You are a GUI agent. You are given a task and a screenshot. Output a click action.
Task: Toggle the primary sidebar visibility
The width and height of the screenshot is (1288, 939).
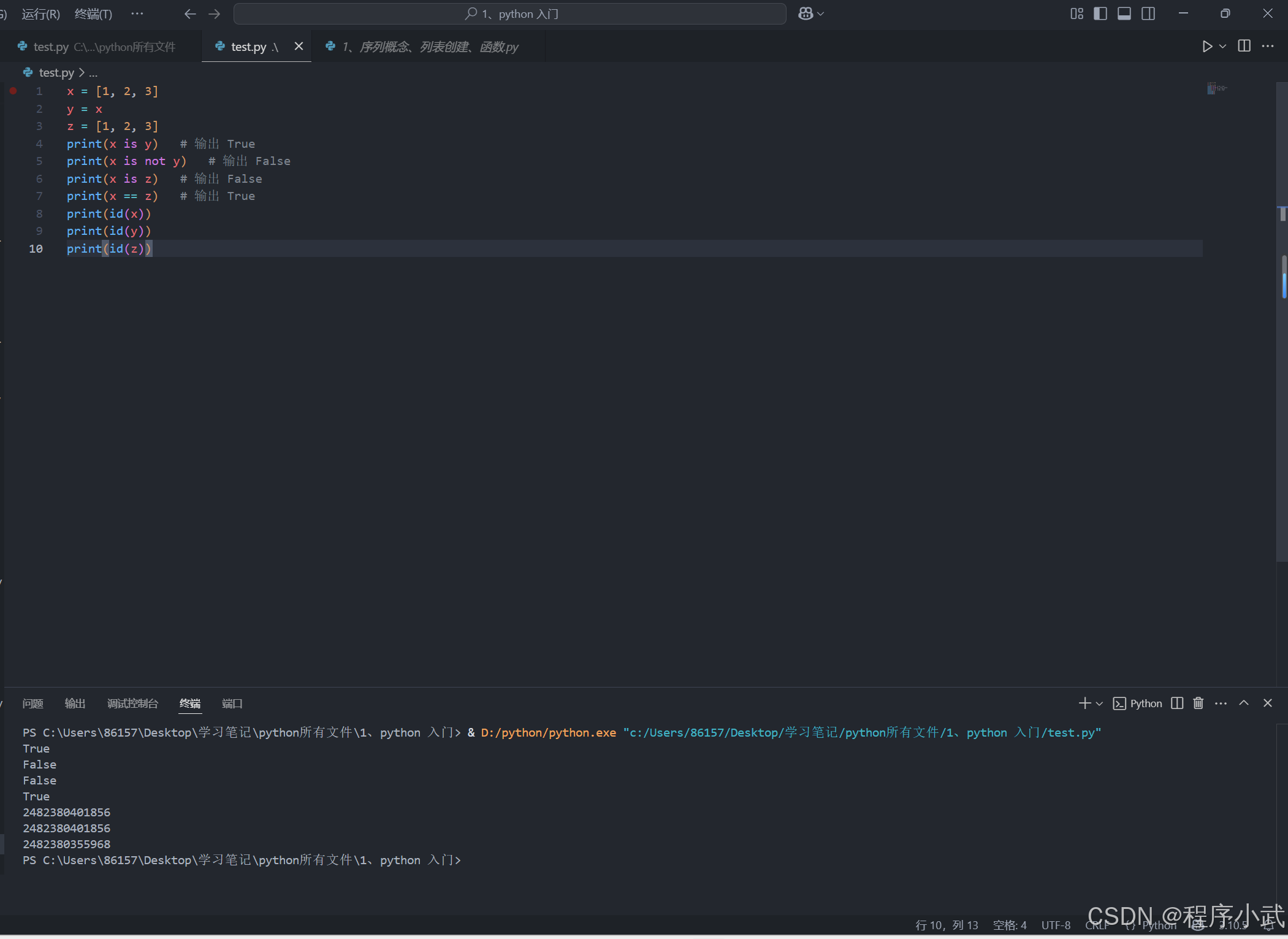coord(1100,13)
